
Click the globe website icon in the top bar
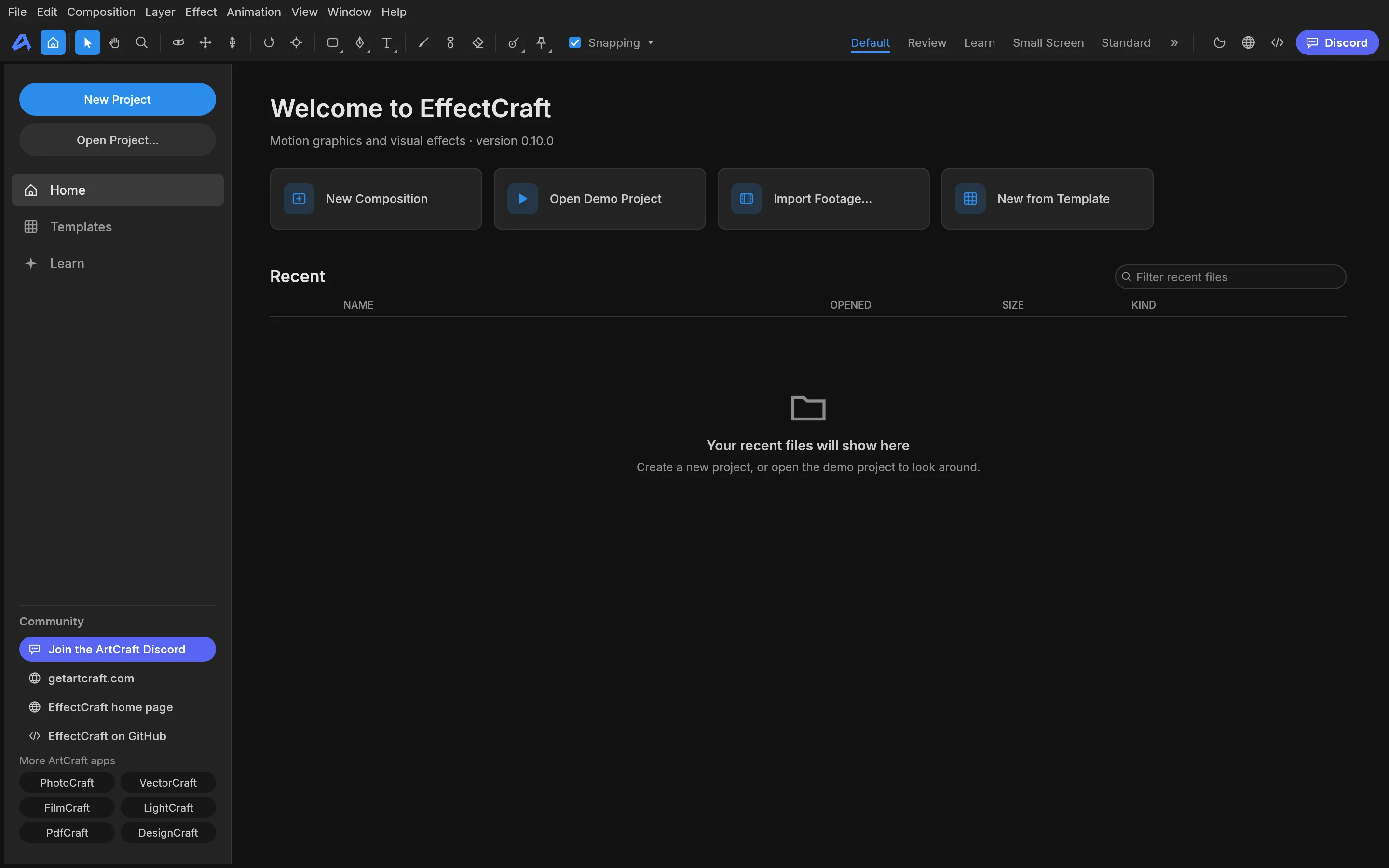coord(1248,42)
